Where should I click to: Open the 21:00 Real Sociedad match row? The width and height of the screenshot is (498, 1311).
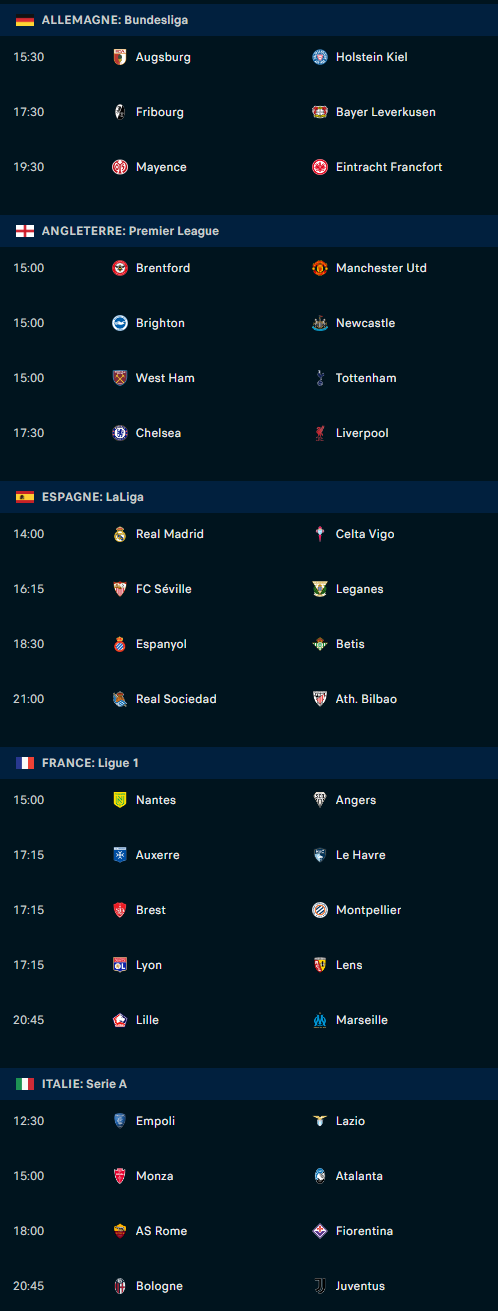249,699
